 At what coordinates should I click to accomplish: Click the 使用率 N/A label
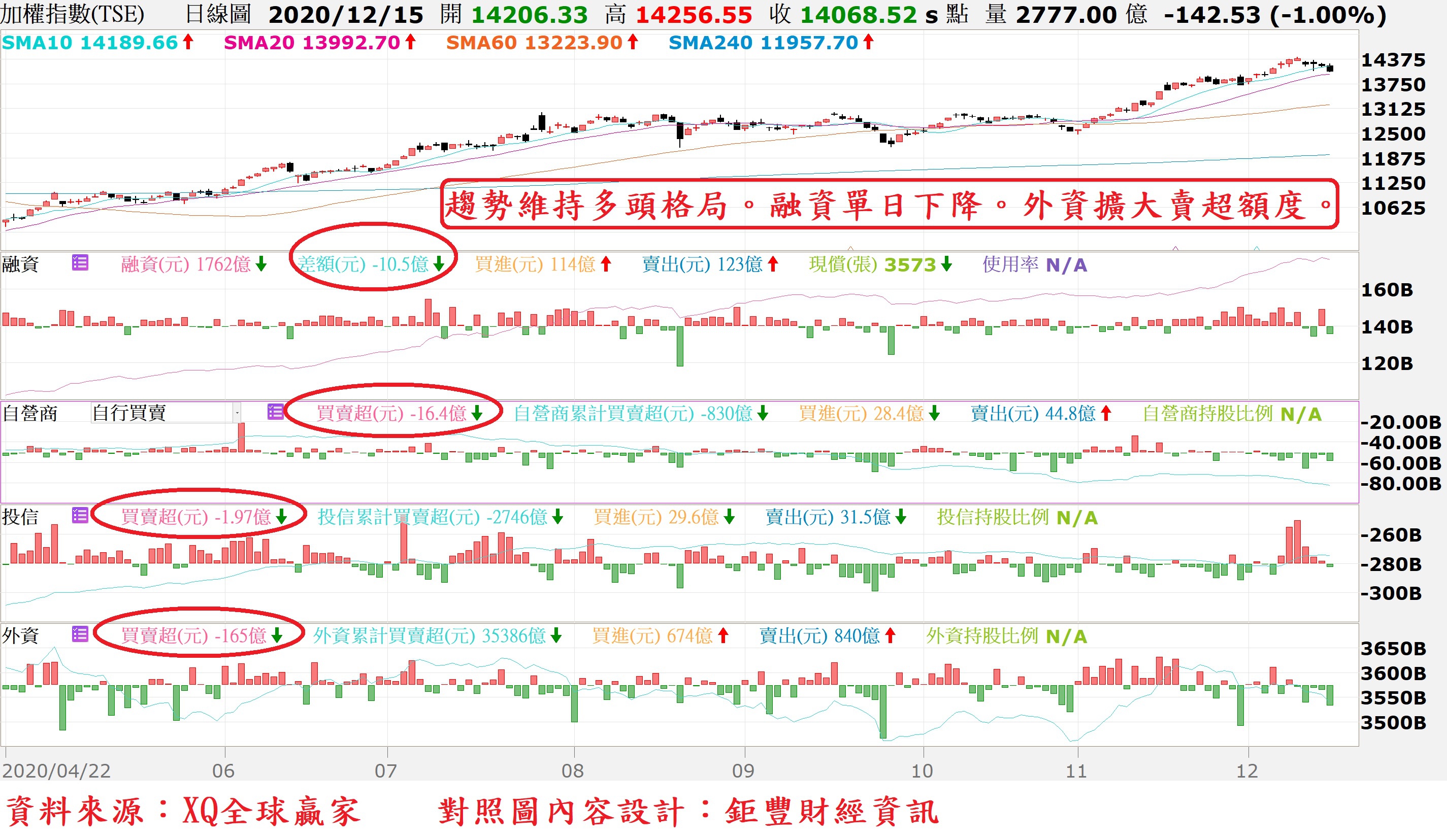pyautogui.click(x=1035, y=264)
